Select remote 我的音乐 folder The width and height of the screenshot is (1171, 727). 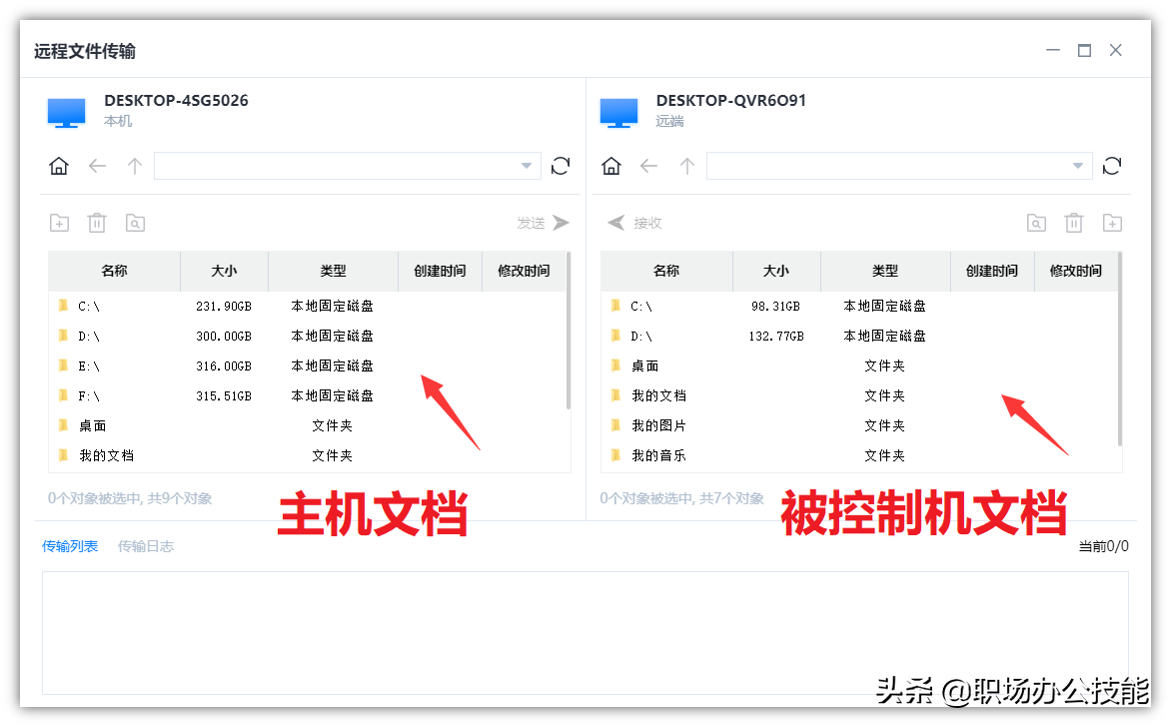(859, 456)
